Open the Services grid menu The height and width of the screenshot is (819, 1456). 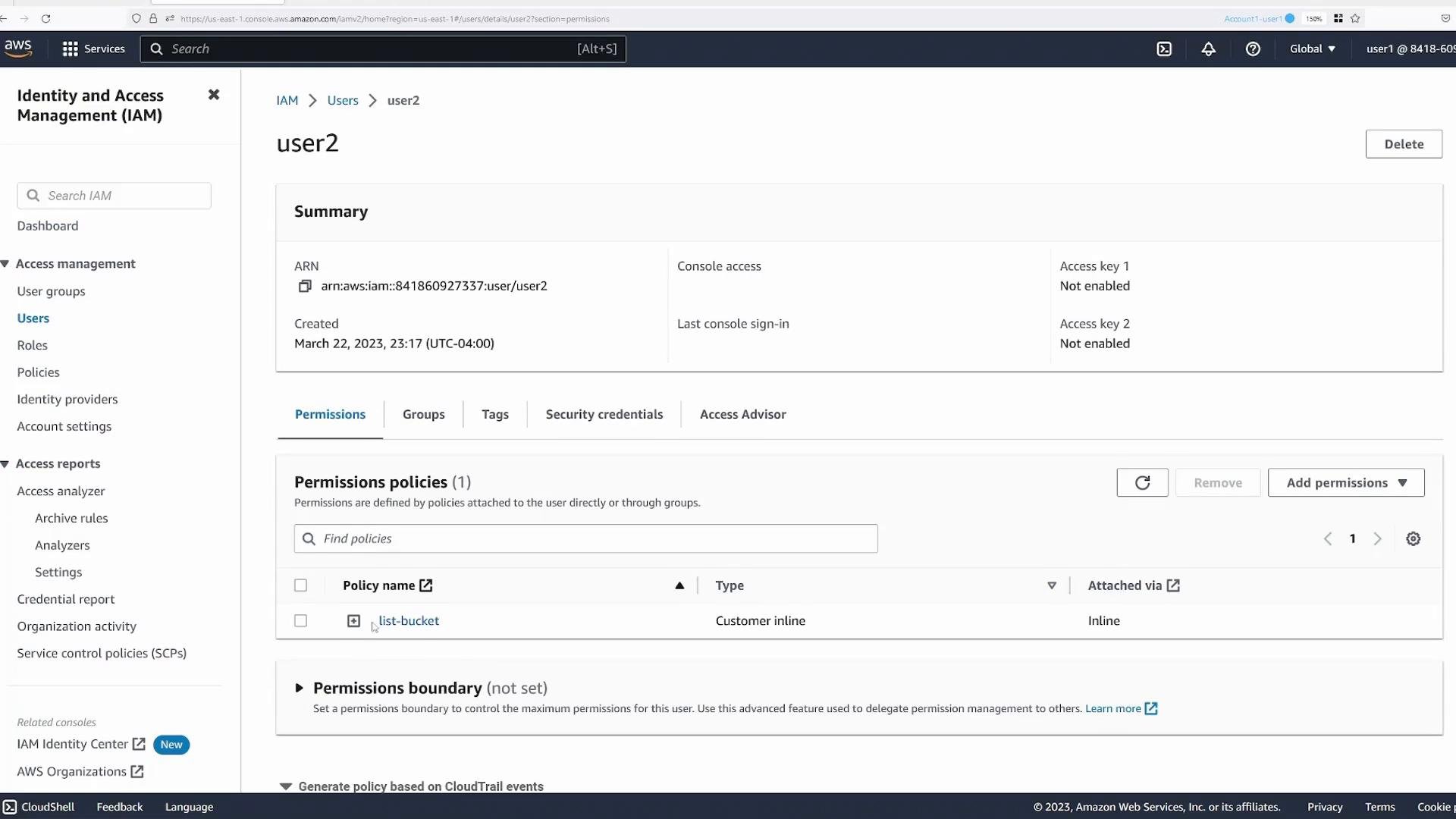[x=93, y=49]
